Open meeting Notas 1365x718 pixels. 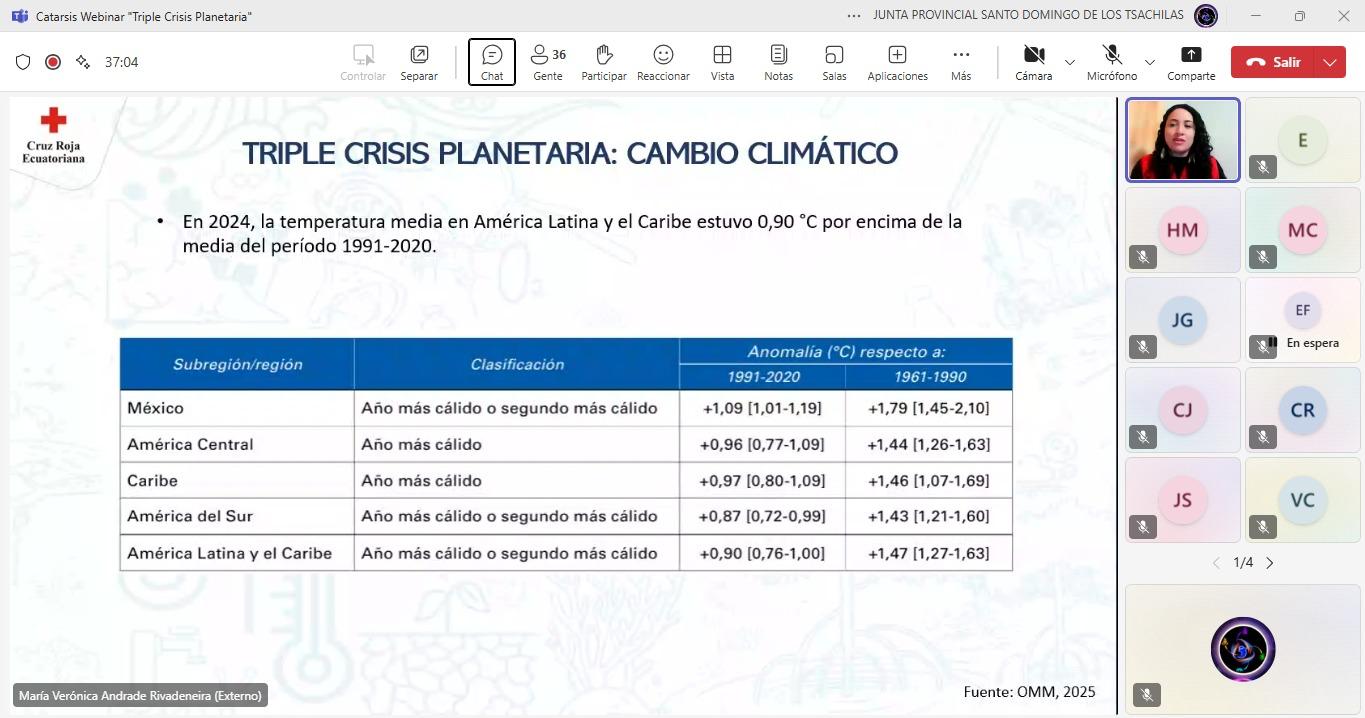tap(778, 62)
